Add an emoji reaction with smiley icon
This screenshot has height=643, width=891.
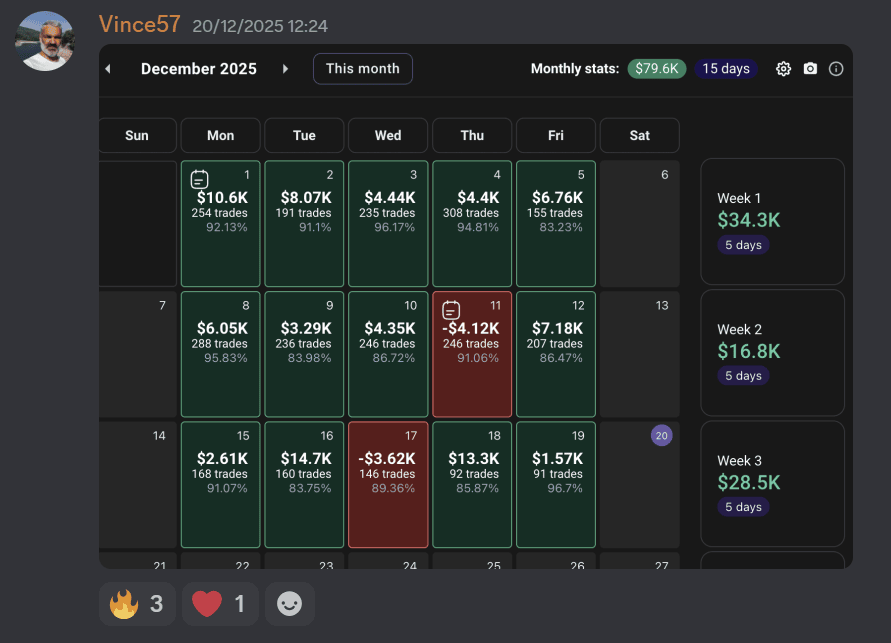pyautogui.click(x=289, y=604)
